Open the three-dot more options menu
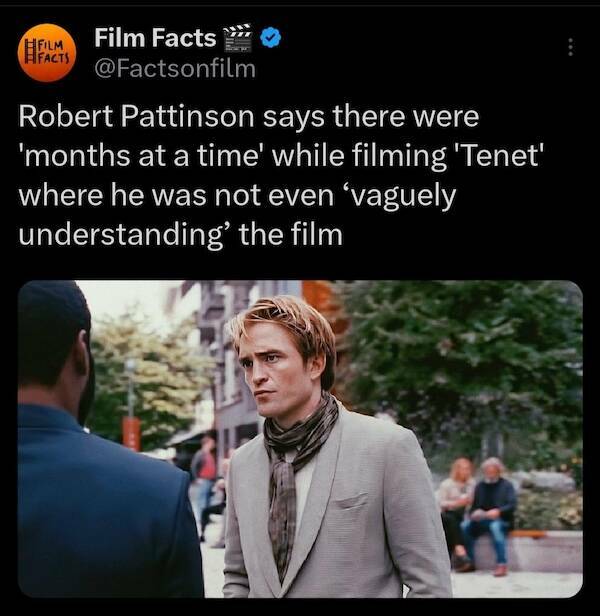Viewport: 600px width, 616px height. point(571,47)
